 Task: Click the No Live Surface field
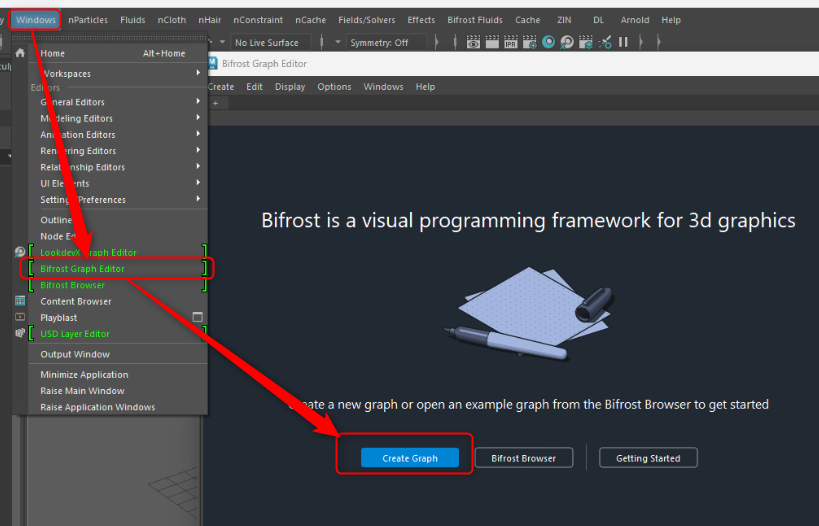pyautogui.click(x=271, y=42)
